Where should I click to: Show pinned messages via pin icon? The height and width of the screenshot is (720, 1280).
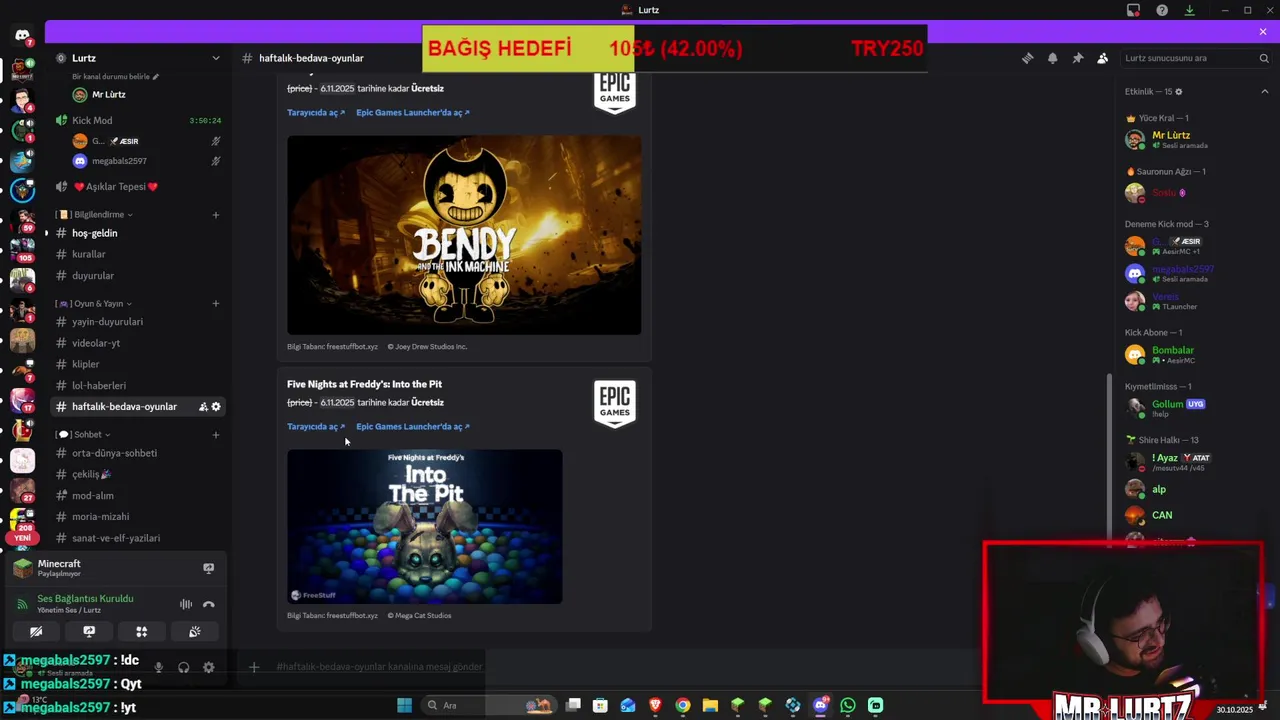click(1077, 58)
